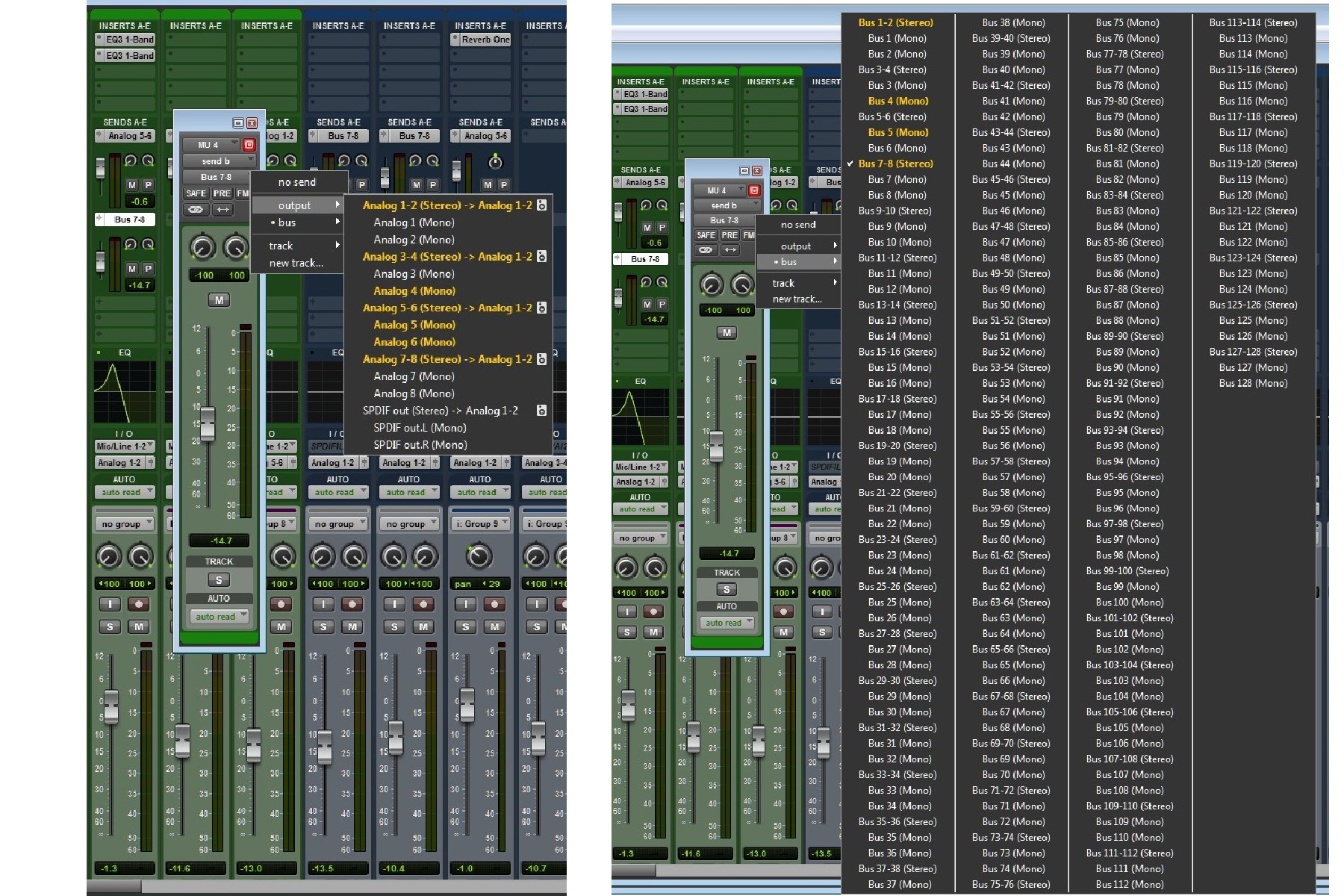Record-enable first channel strip in right mixer

point(653,611)
